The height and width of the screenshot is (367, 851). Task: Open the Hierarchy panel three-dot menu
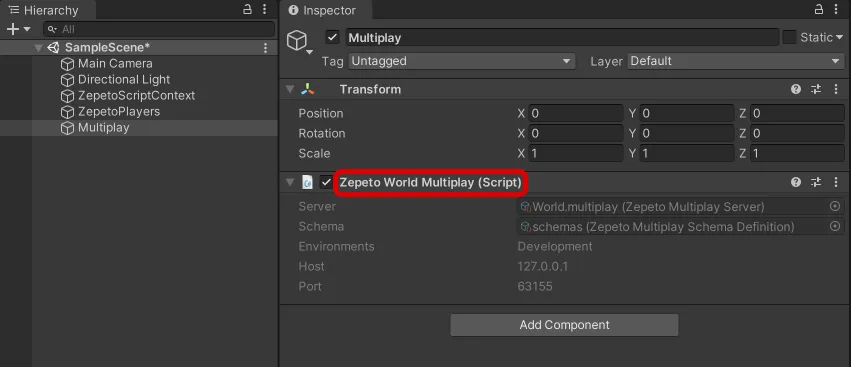[264, 9]
